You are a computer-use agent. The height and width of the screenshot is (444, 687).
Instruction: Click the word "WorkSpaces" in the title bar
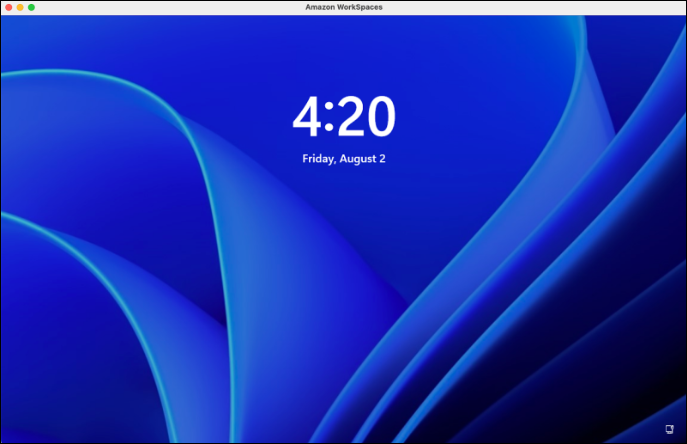tap(361, 7)
